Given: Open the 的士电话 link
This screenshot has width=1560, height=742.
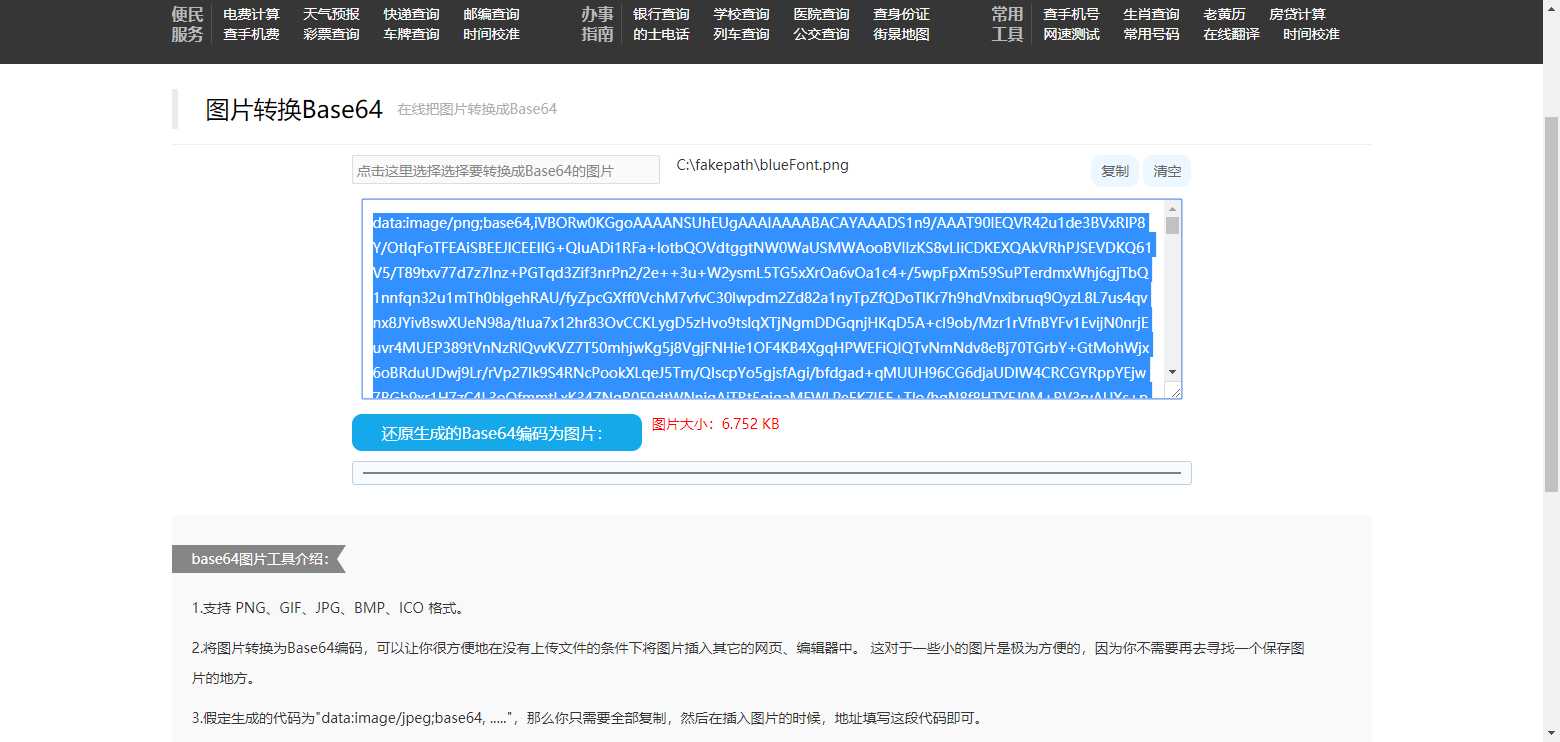Looking at the screenshot, I should coord(661,34).
